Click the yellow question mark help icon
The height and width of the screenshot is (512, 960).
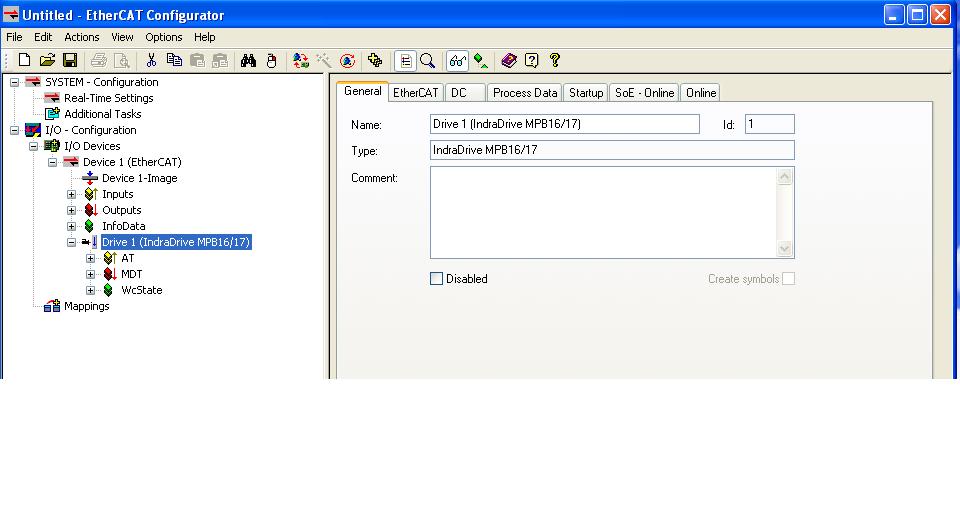point(555,61)
